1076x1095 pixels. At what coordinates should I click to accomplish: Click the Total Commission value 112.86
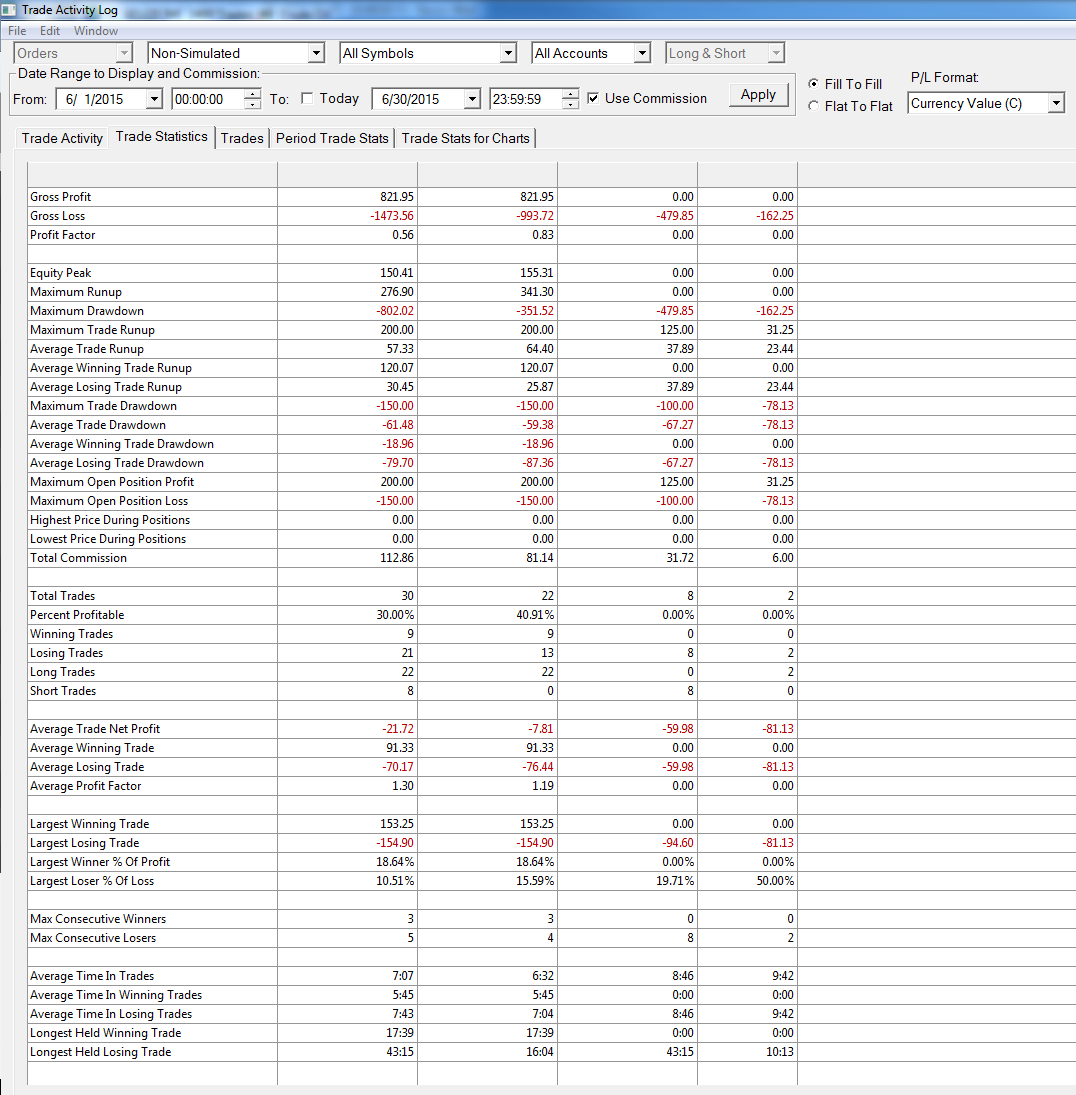397,558
